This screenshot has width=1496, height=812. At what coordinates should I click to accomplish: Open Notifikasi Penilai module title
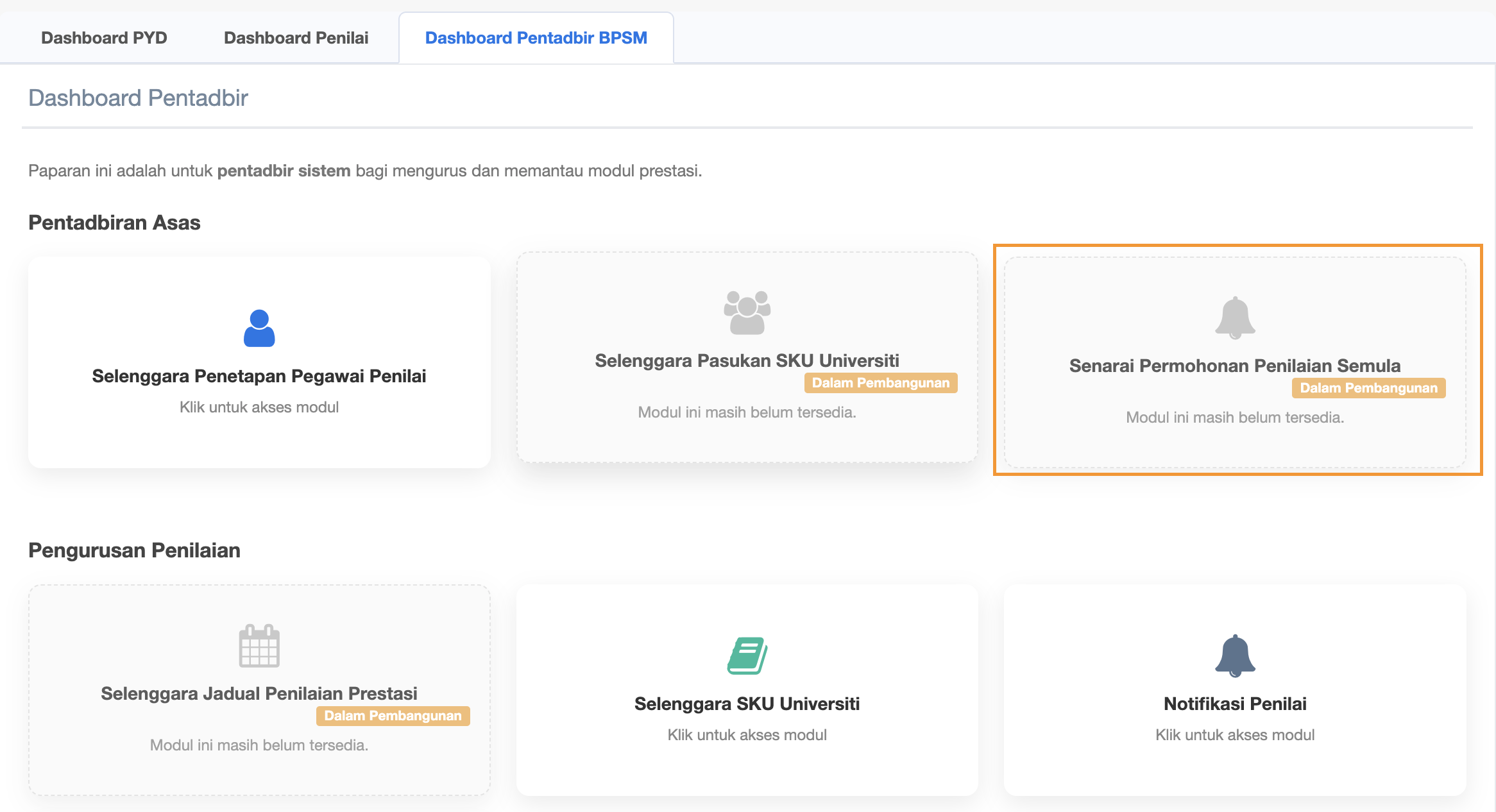(x=1235, y=704)
